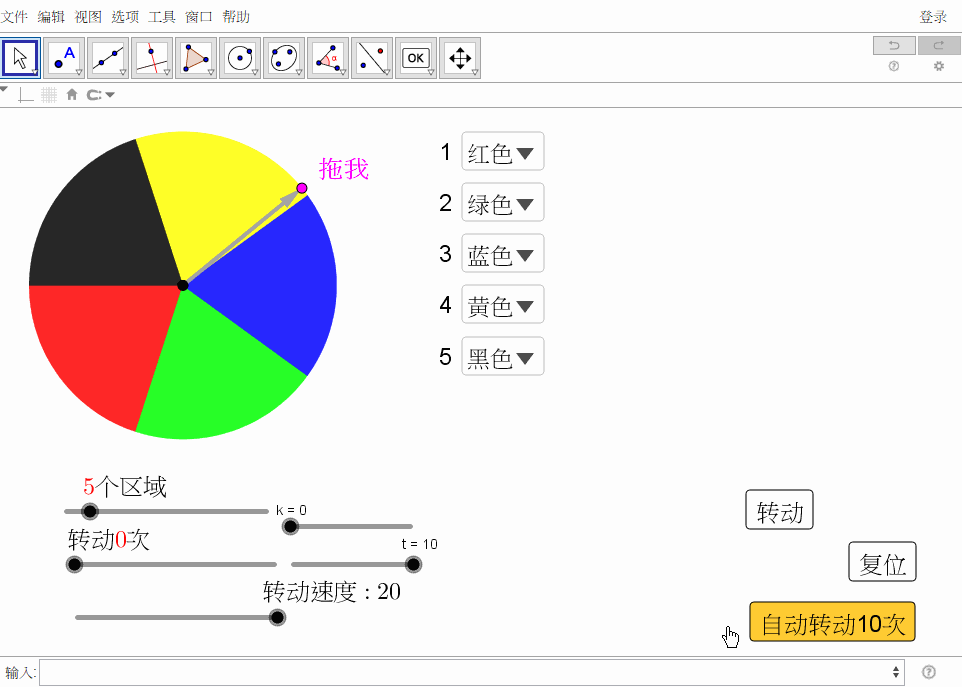This screenshot has width=962, height=687.
Task: Open region 1 color dropdown 红色
Action: pos(502,152)
